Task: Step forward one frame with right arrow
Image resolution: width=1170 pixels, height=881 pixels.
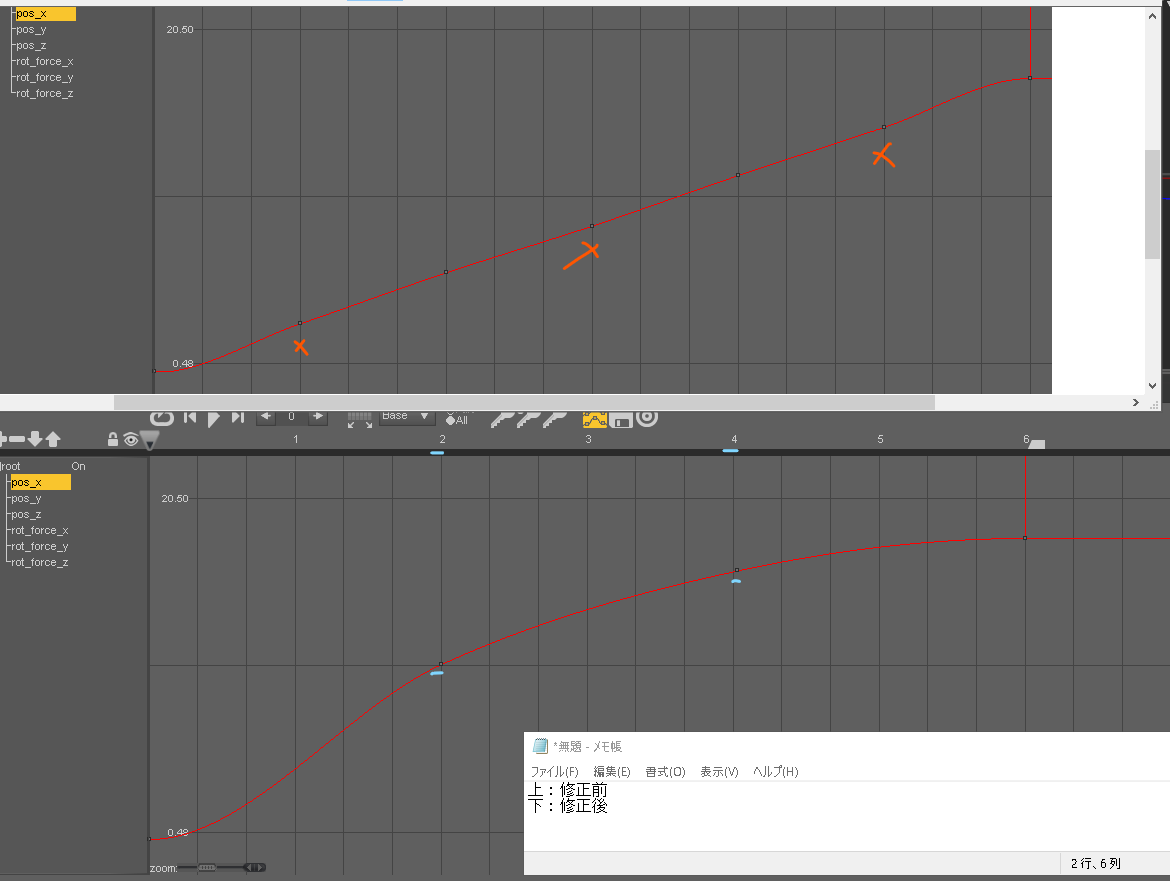Action: [x=318, y=416]
